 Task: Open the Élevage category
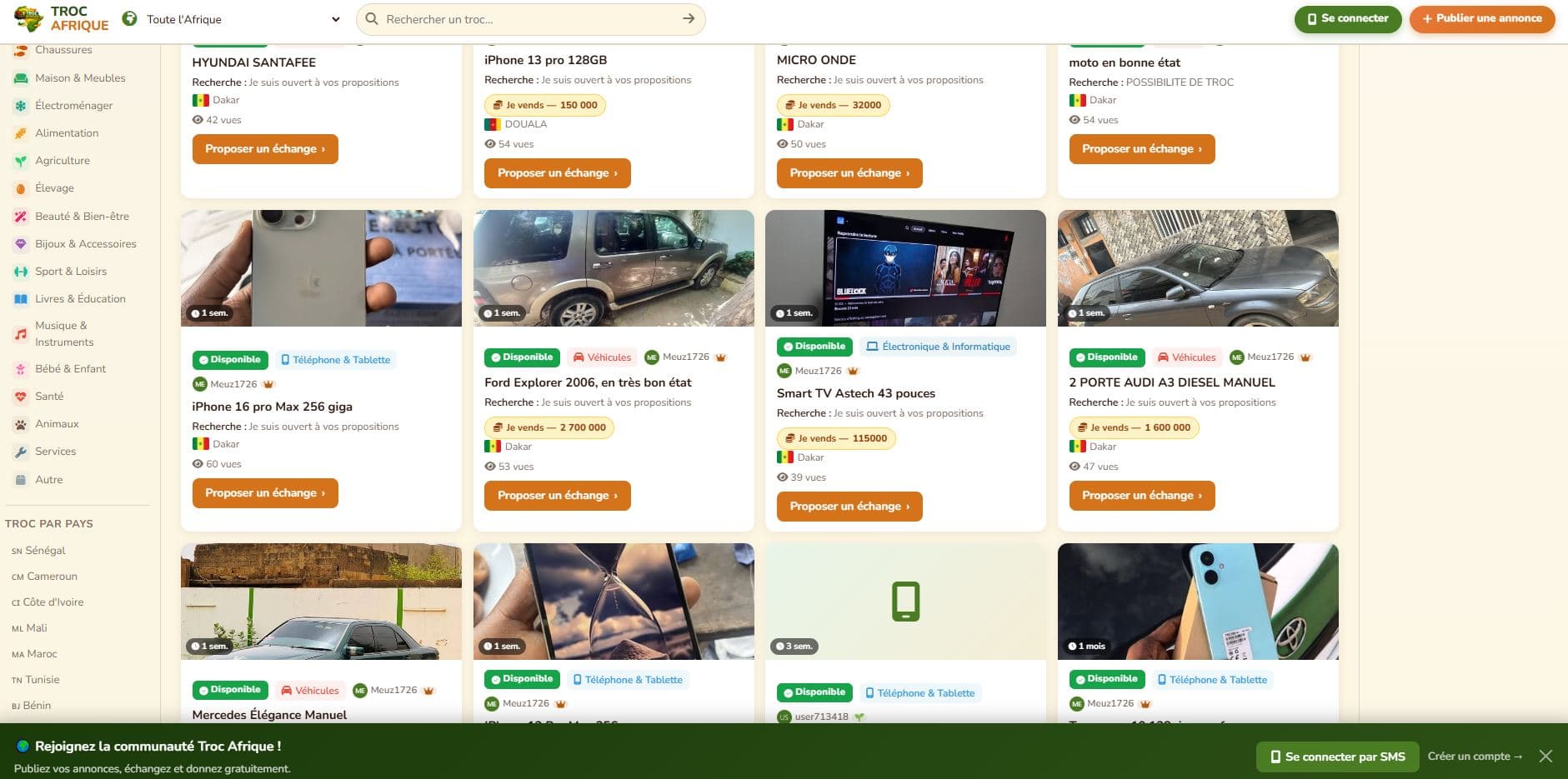(54, 188)
